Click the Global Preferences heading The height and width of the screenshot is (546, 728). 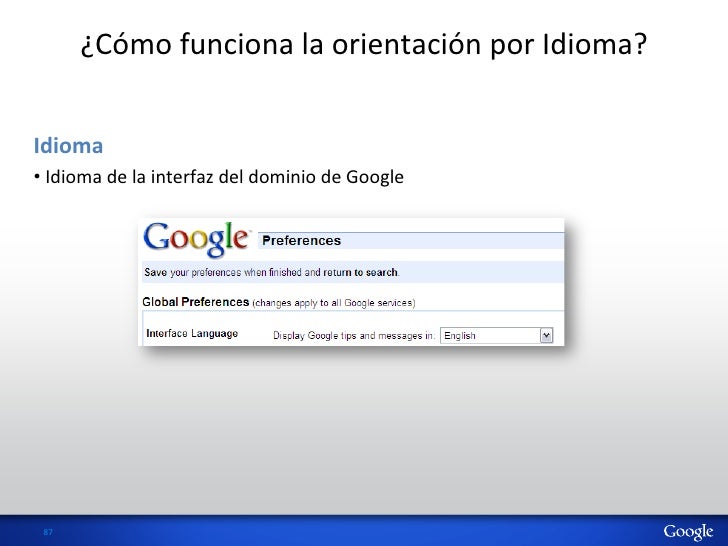tap(195, 302)
